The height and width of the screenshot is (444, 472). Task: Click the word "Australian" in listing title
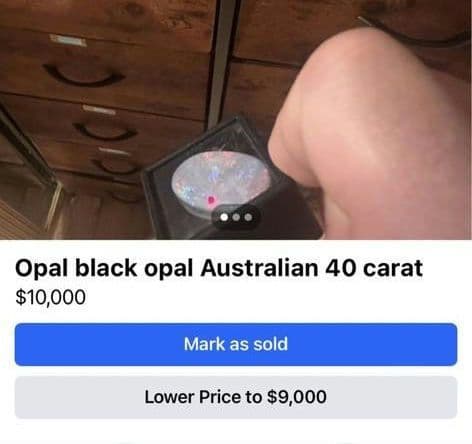point(259,268)
